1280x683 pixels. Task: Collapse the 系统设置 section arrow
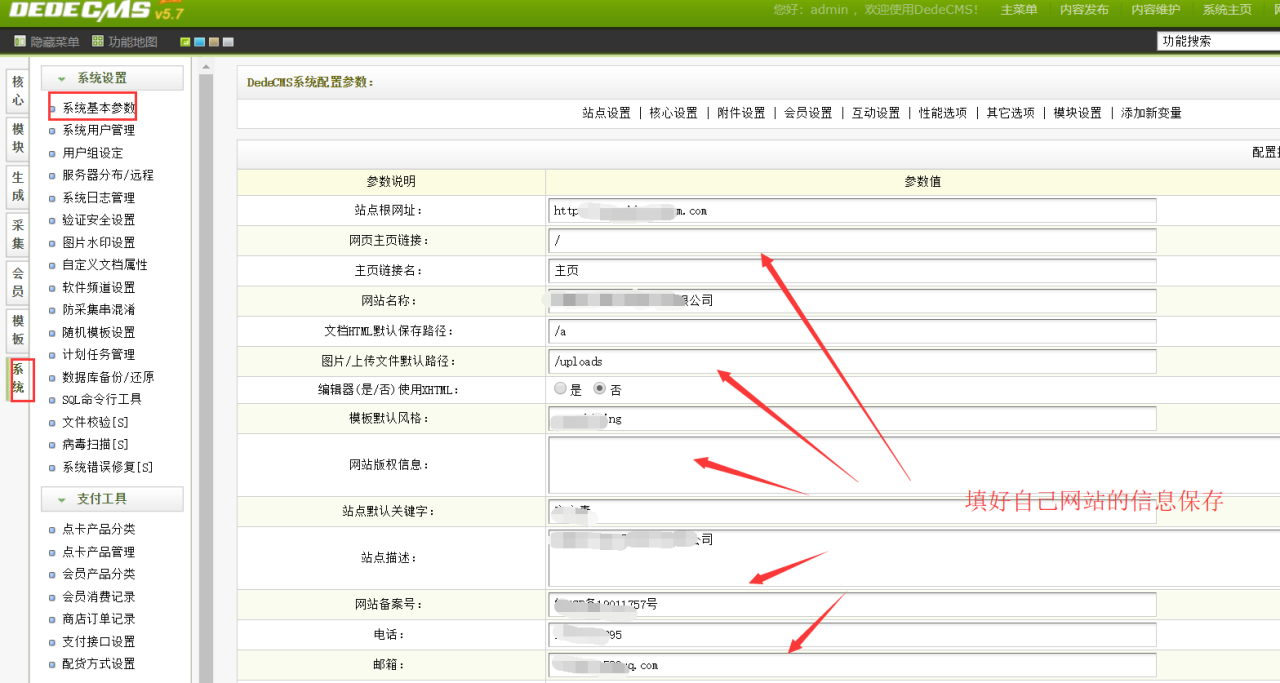click(x=62, y=78)
